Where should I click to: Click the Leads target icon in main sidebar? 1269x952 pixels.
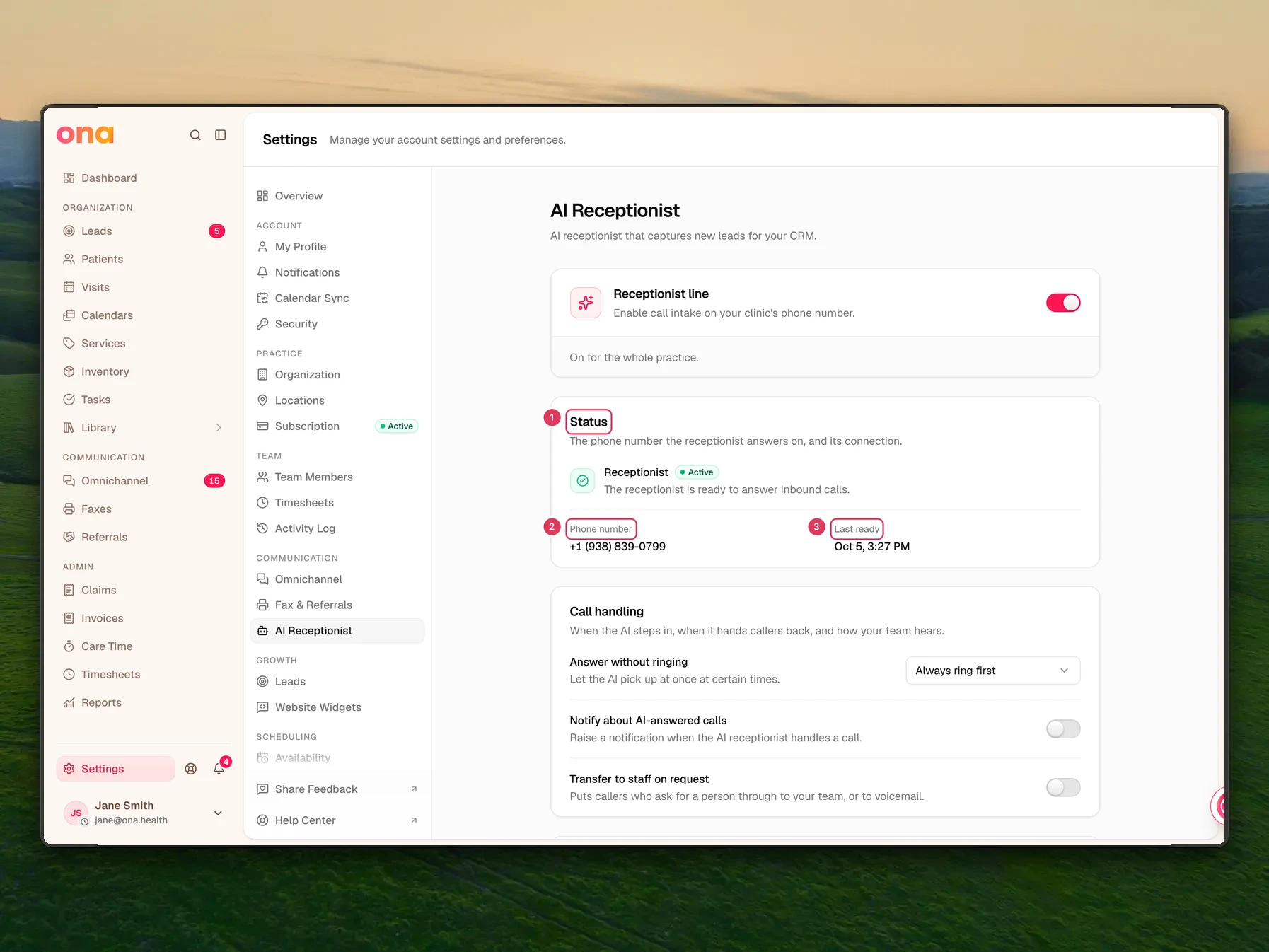coord(69,231)
